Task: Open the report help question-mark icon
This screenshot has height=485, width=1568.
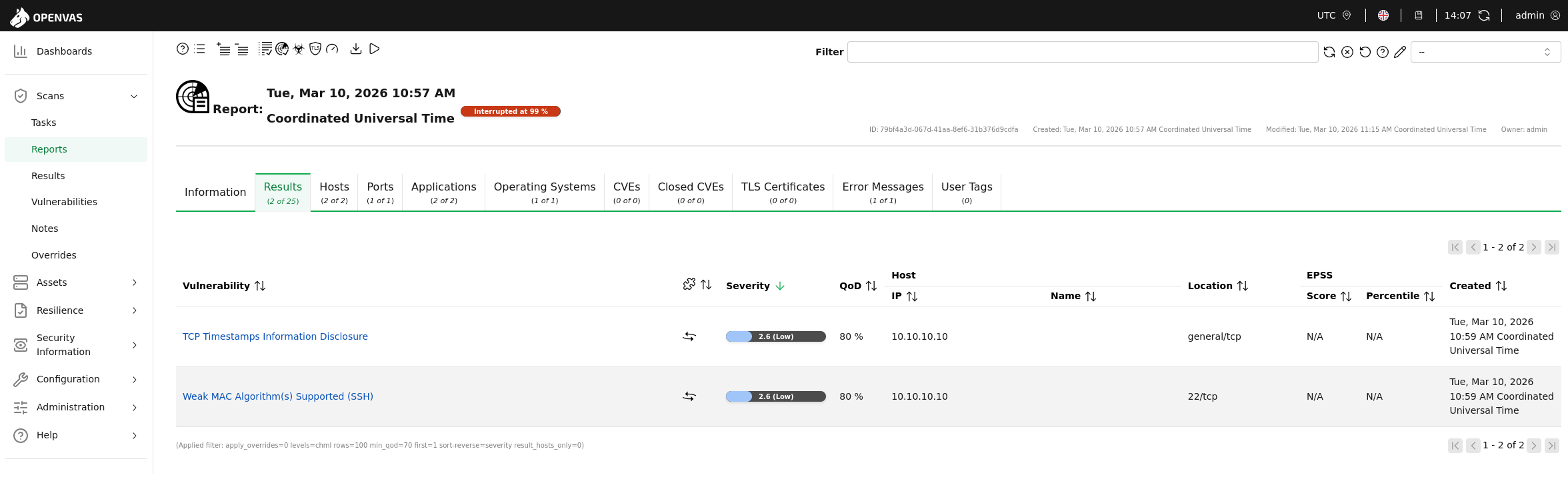Action: [x=182, y=49]
